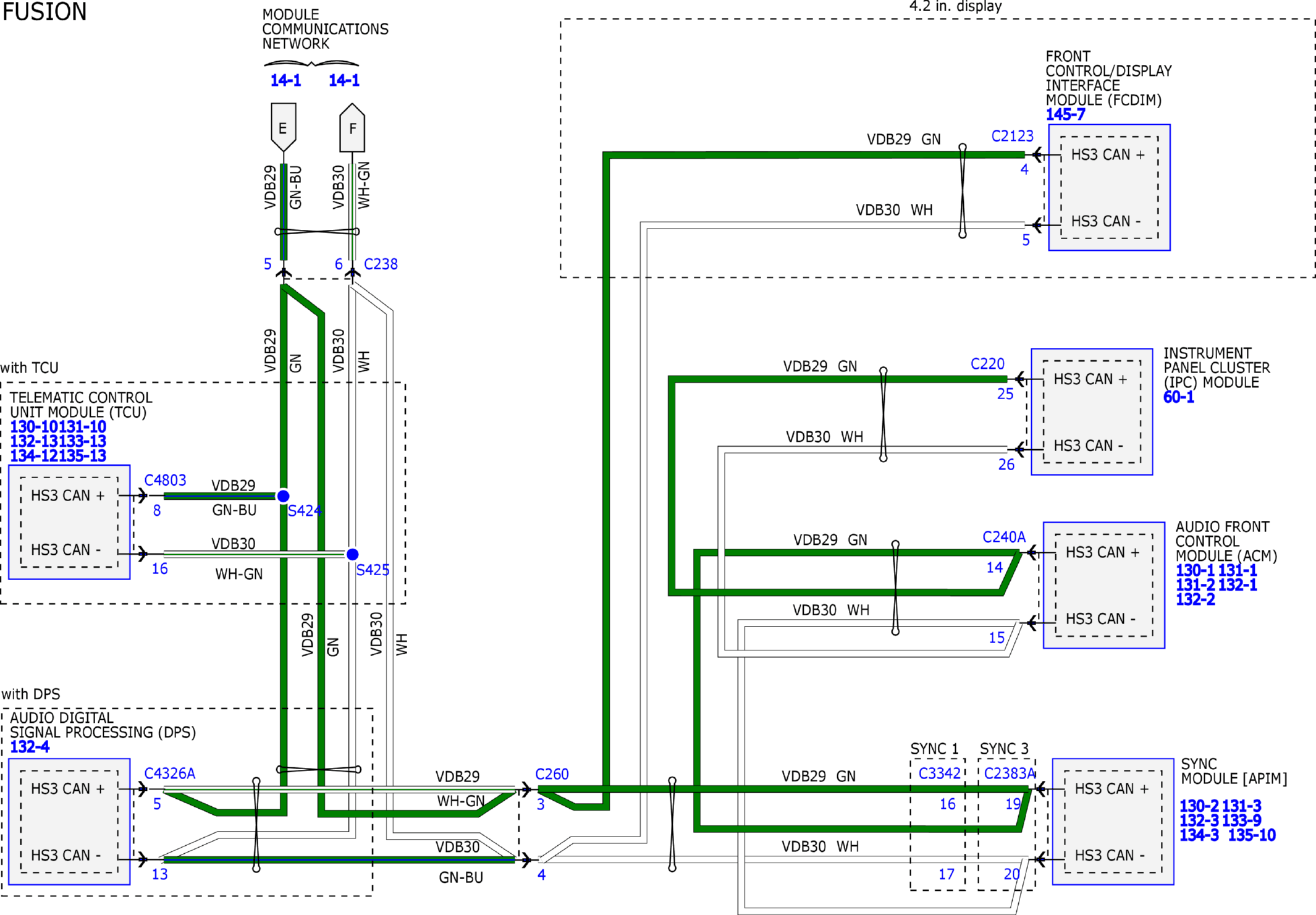
Task: Open the 60-1 IPC page reference
Action: coord(1179,397)
